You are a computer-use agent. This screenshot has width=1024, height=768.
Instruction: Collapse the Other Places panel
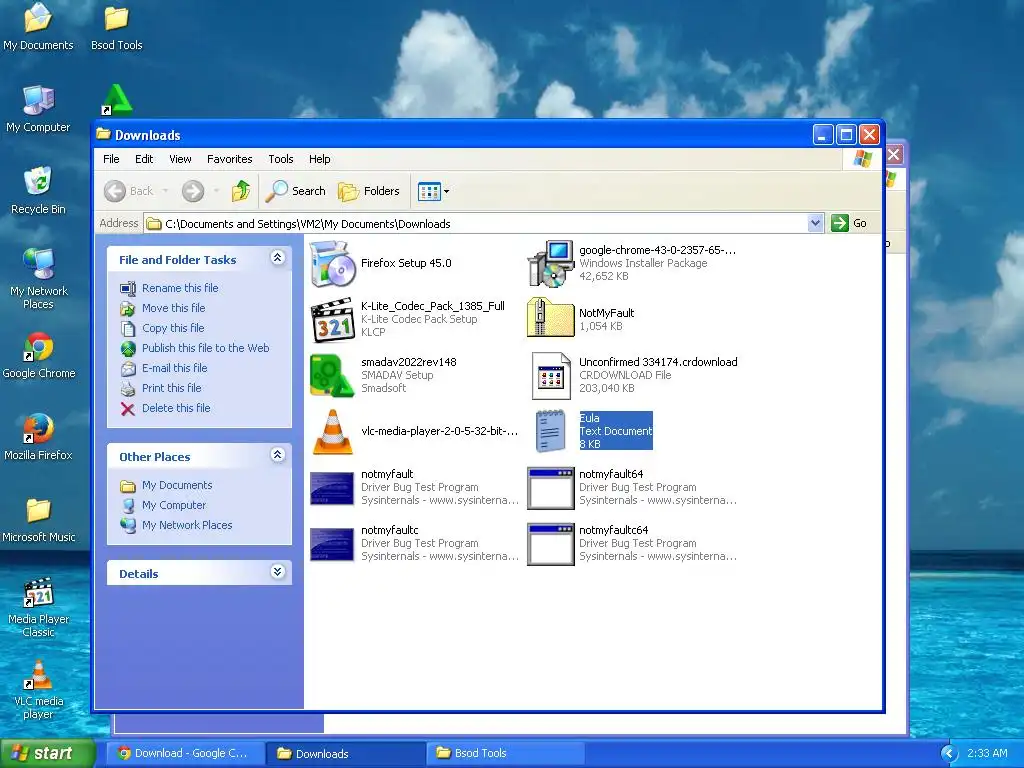point(278,455)
